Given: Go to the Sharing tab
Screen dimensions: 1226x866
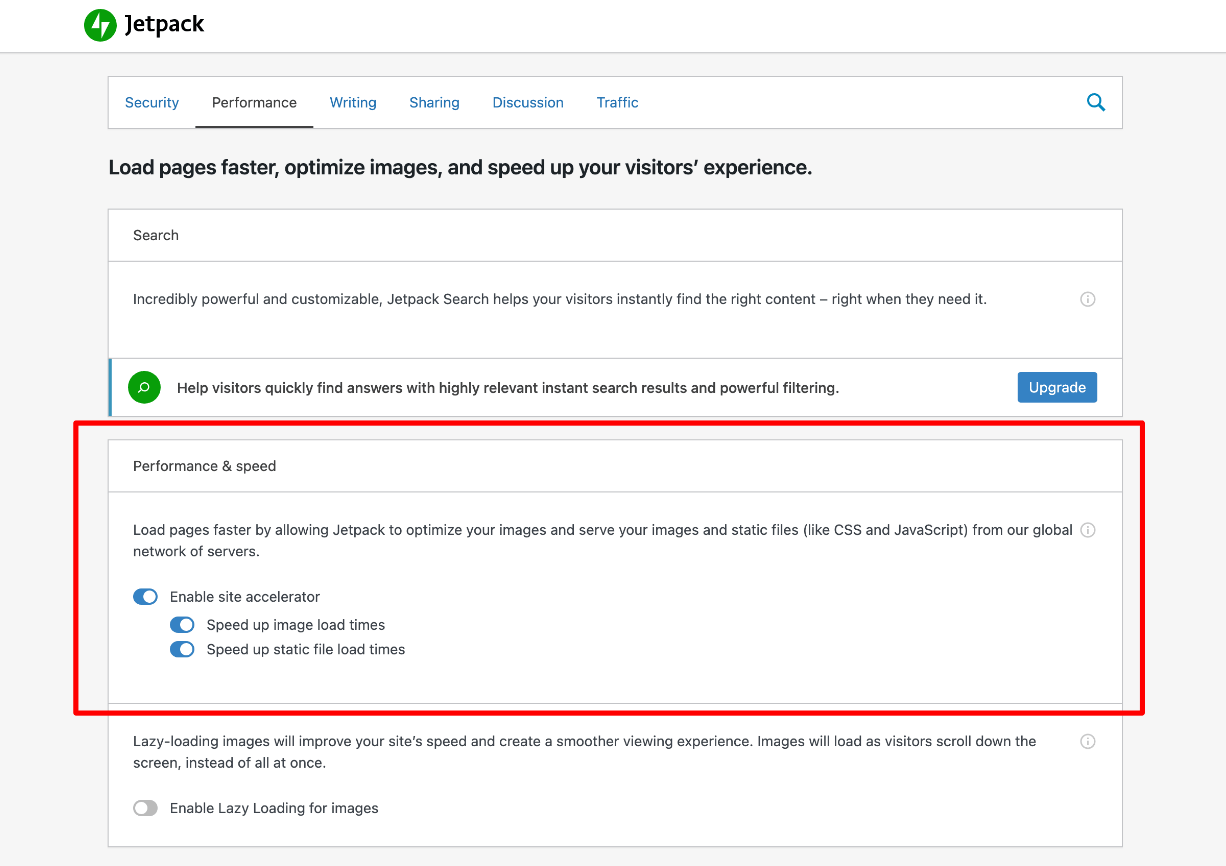Looking at the screenshot, I should 434,103.
